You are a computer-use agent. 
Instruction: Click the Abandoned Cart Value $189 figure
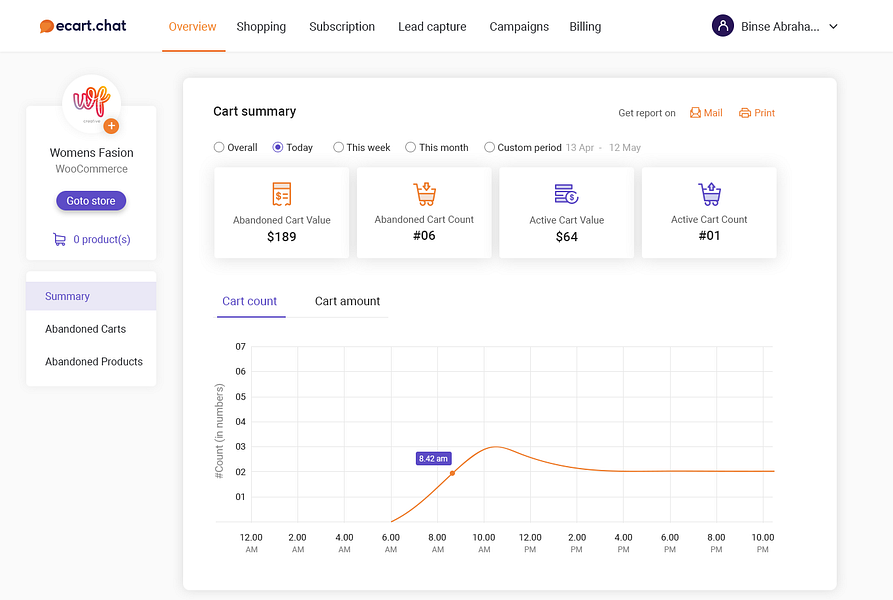[282, 237]
